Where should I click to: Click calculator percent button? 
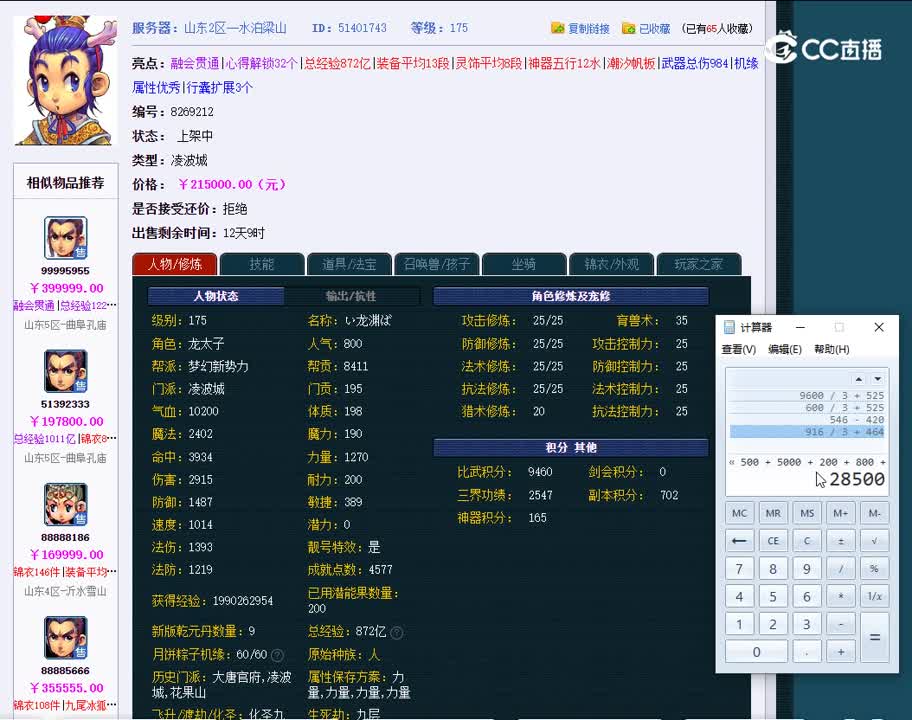click(x=874, y=569)
